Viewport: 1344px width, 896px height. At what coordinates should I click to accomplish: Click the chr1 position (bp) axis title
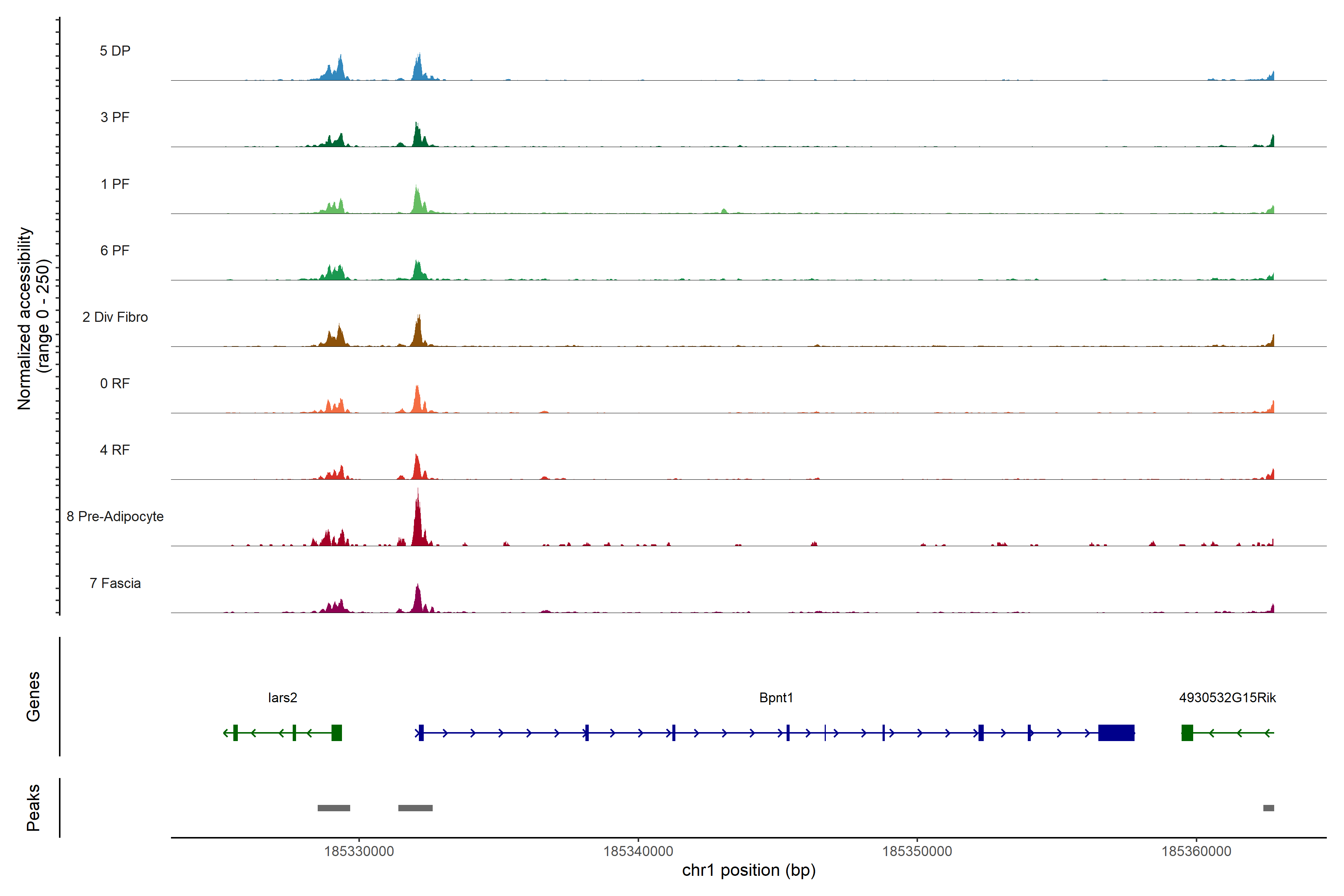(x=749, y=871)
